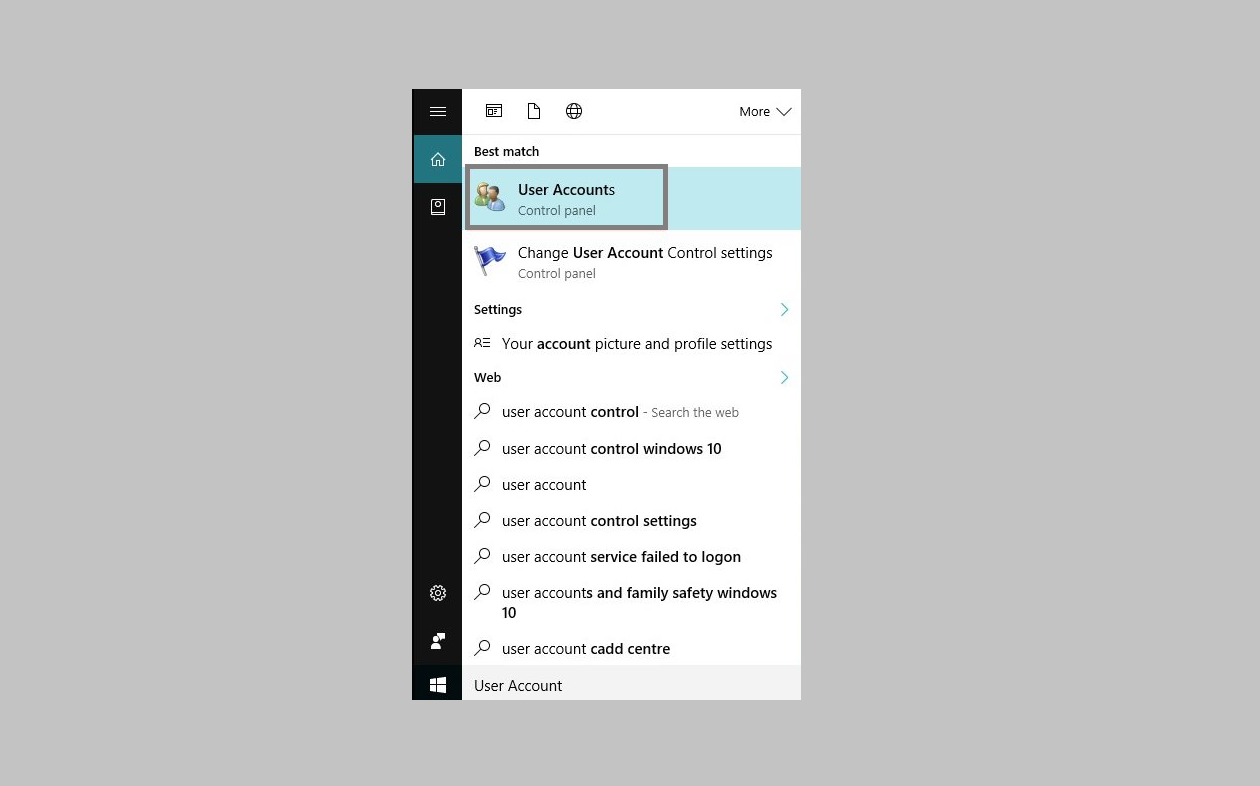
Task: Click the search box containing User Account
Action: tap(631, 685)
